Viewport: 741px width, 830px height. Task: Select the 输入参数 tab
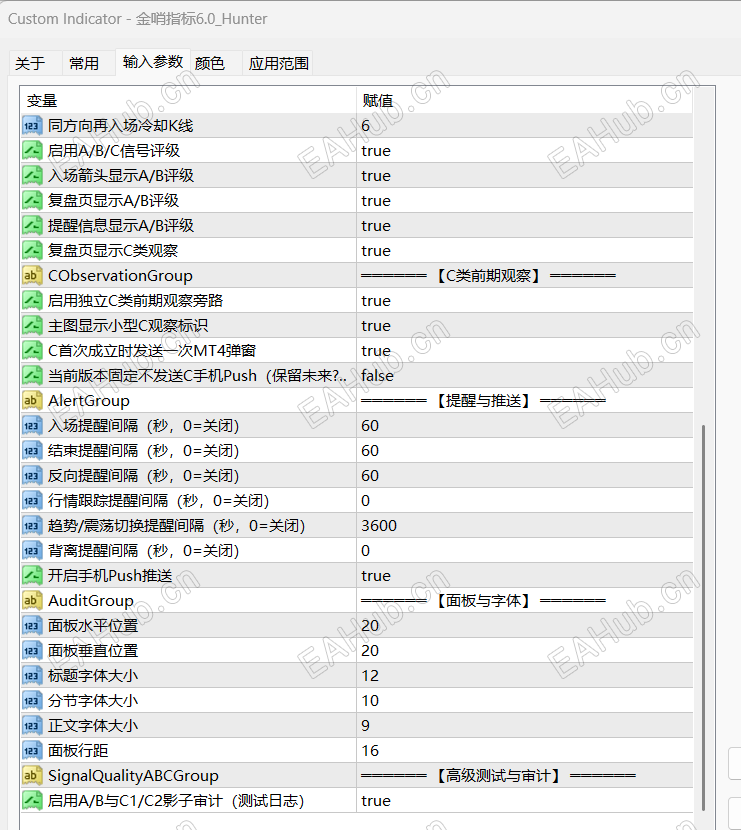pos(152,62)
